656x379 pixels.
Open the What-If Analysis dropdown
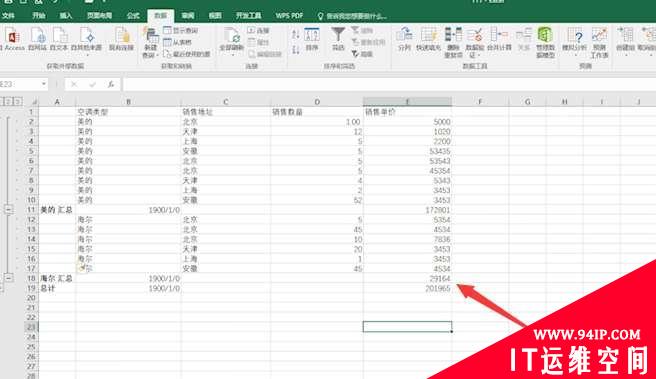tap(575, 55)
